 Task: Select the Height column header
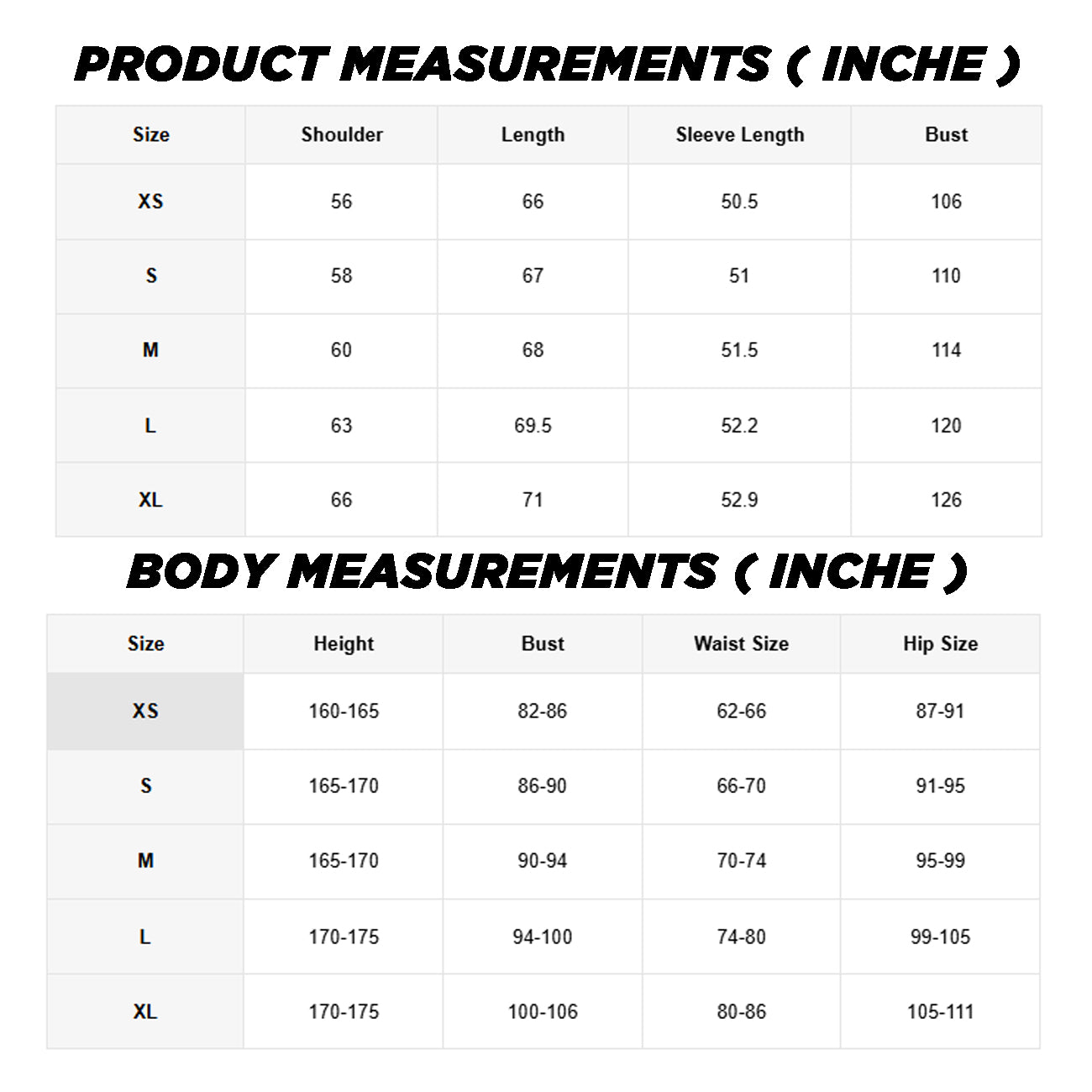(x=344, y=643)
